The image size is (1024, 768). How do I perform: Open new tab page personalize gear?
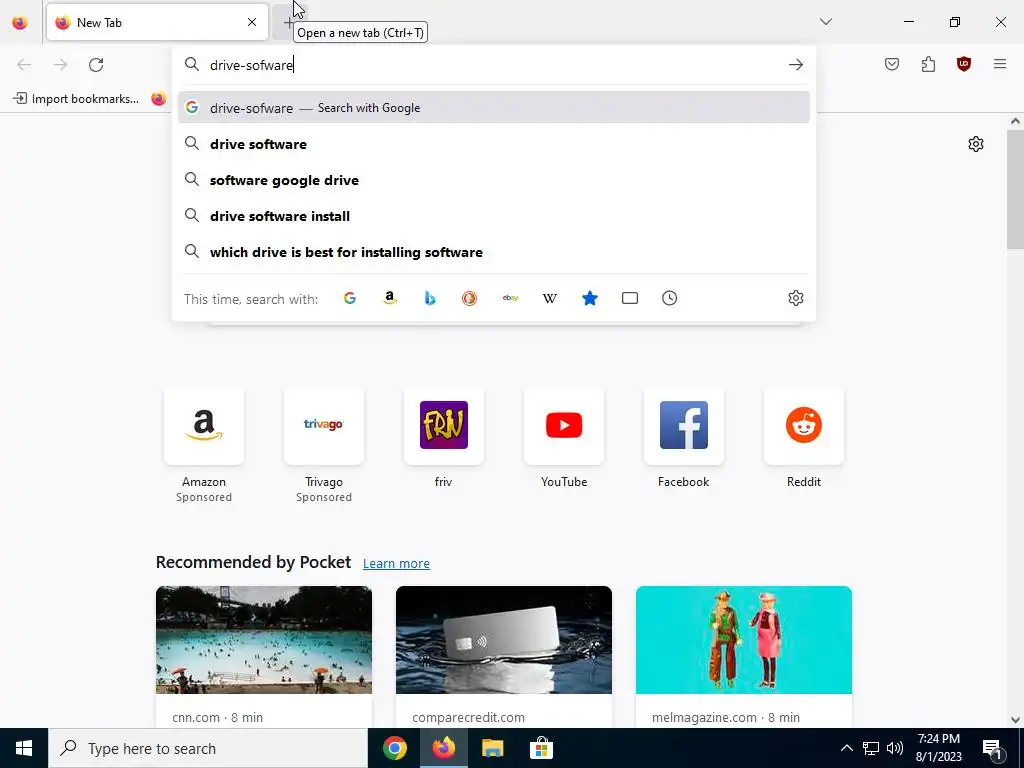click(976, 144)
